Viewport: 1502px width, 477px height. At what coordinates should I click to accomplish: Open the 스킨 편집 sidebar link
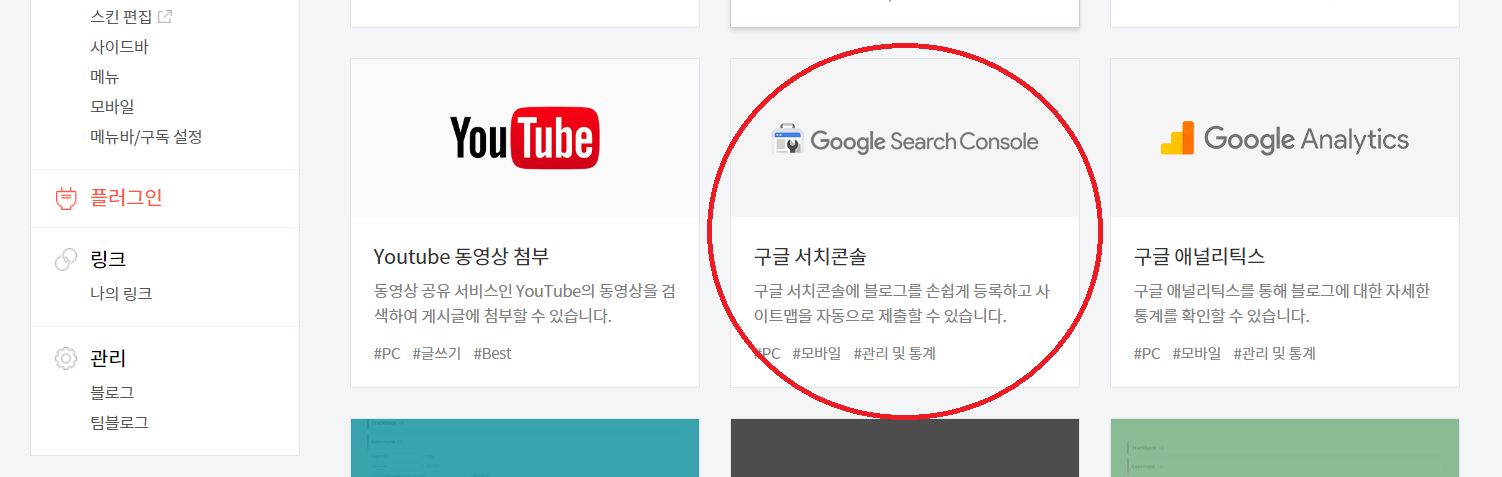click(x=122, y=16)
